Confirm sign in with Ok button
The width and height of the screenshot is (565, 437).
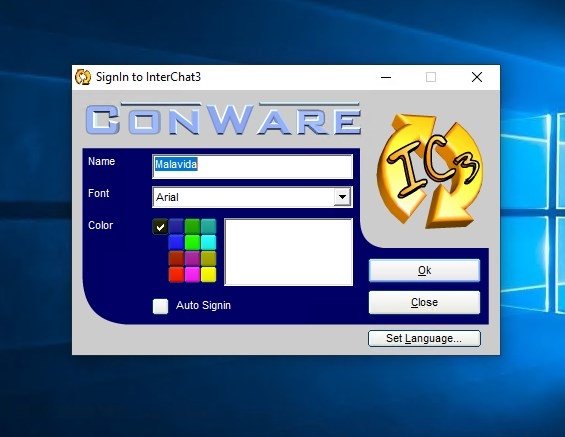point(424,270)
